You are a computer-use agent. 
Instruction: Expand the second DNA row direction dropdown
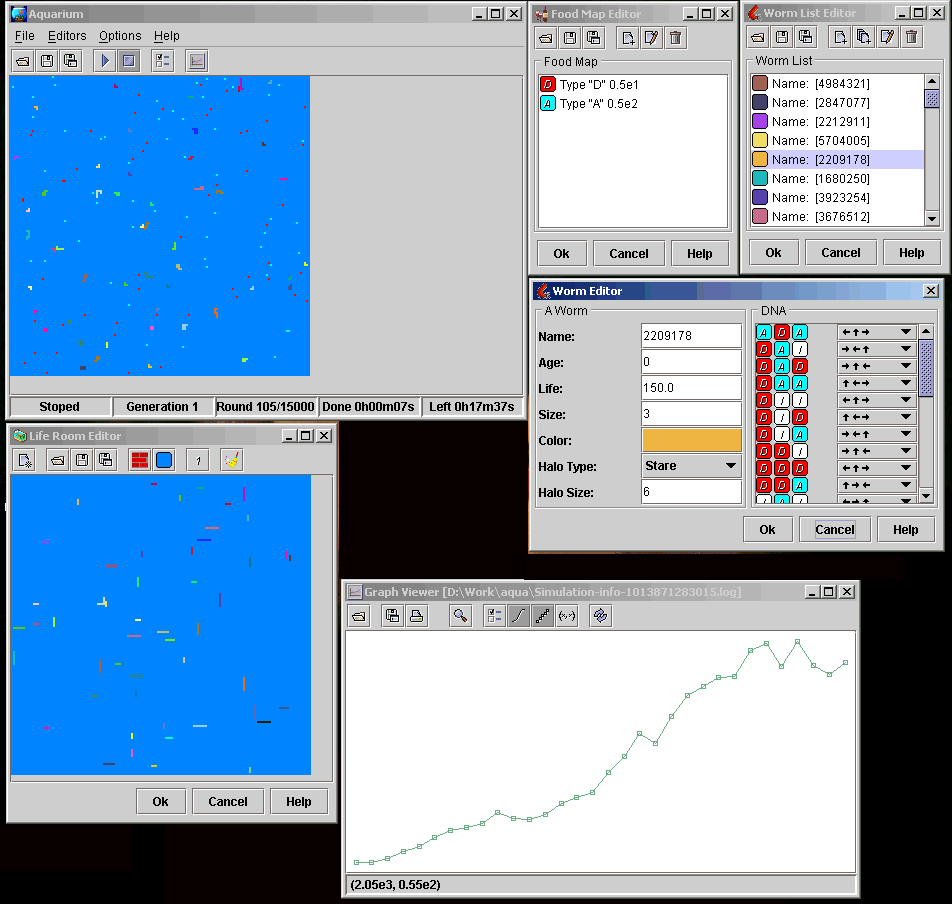(x=876, y=349)
